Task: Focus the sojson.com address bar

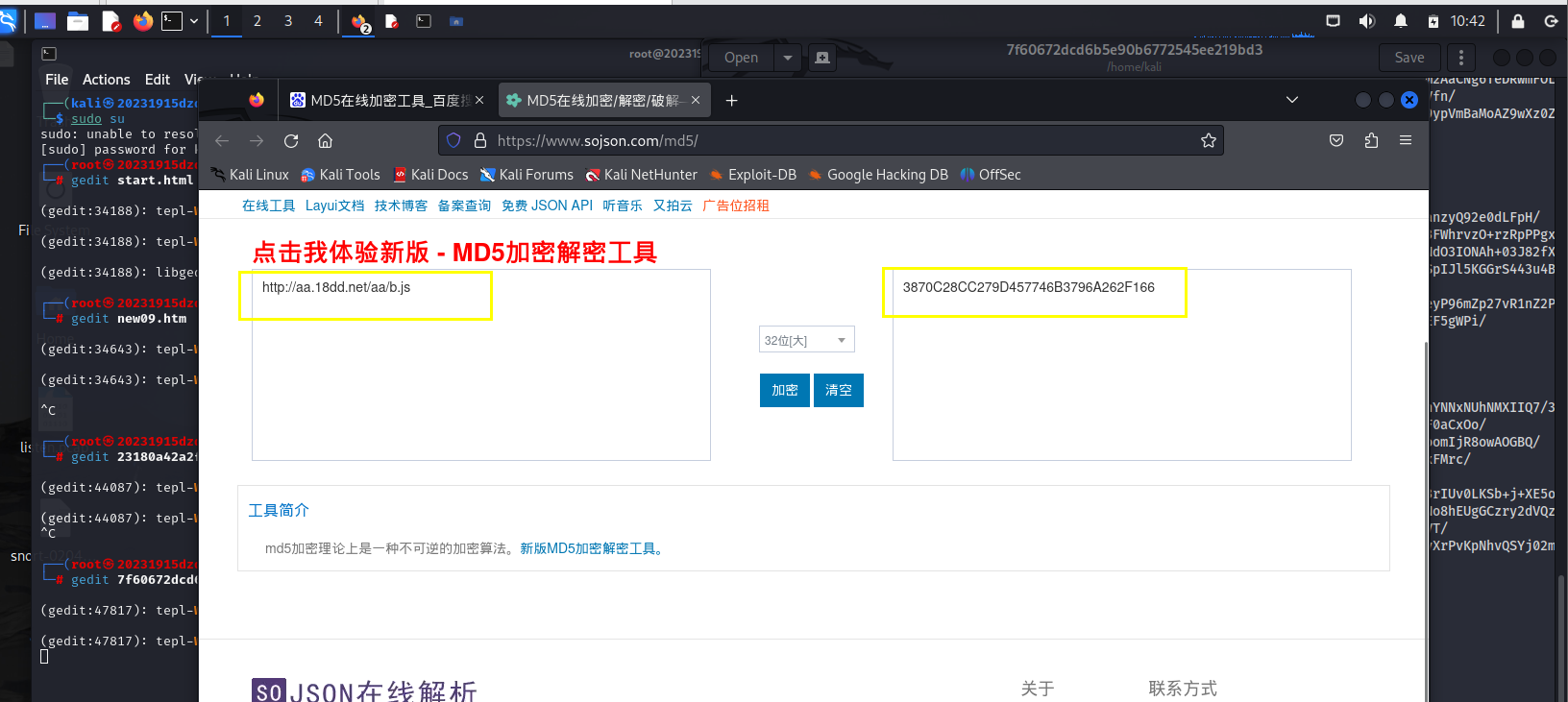Action: pos(831,141)
